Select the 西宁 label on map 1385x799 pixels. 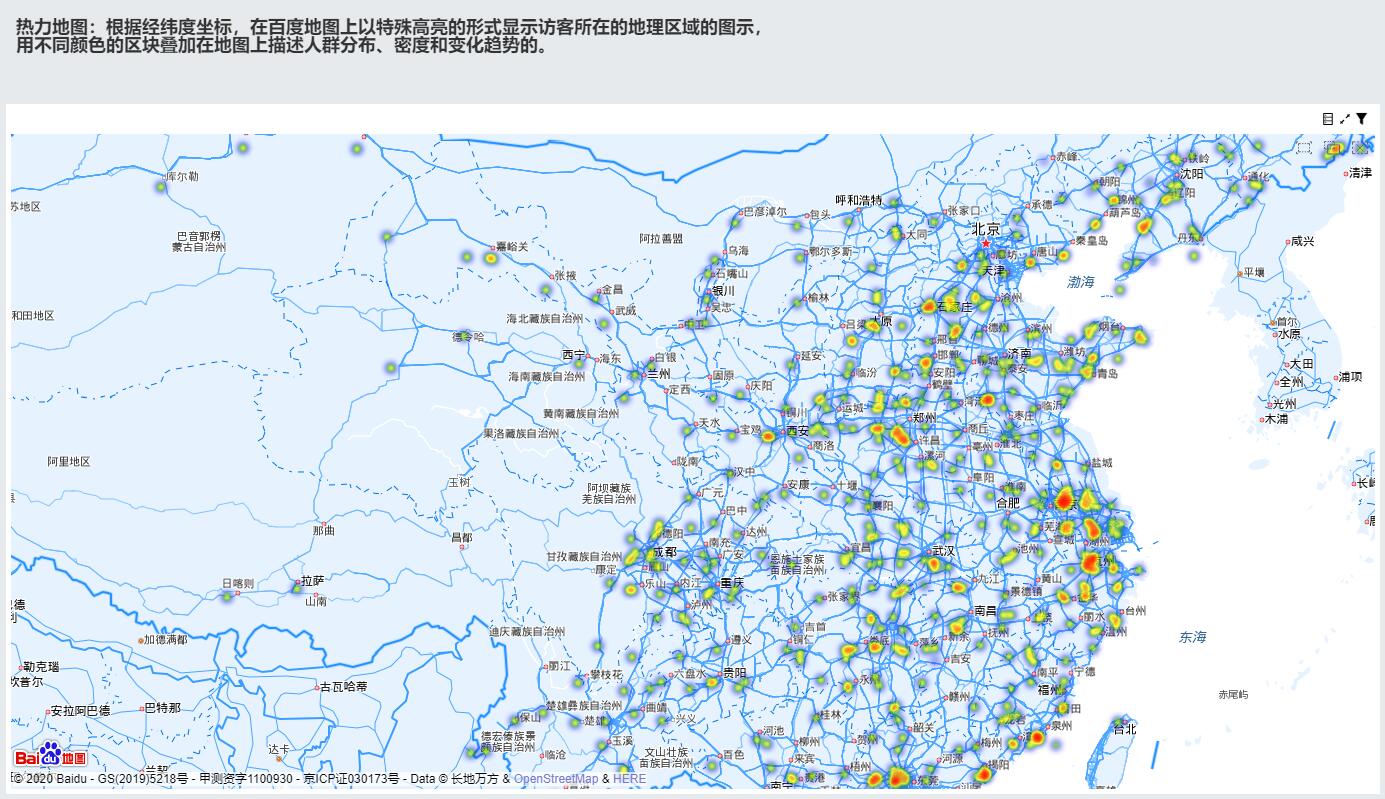tap(574, 354)
